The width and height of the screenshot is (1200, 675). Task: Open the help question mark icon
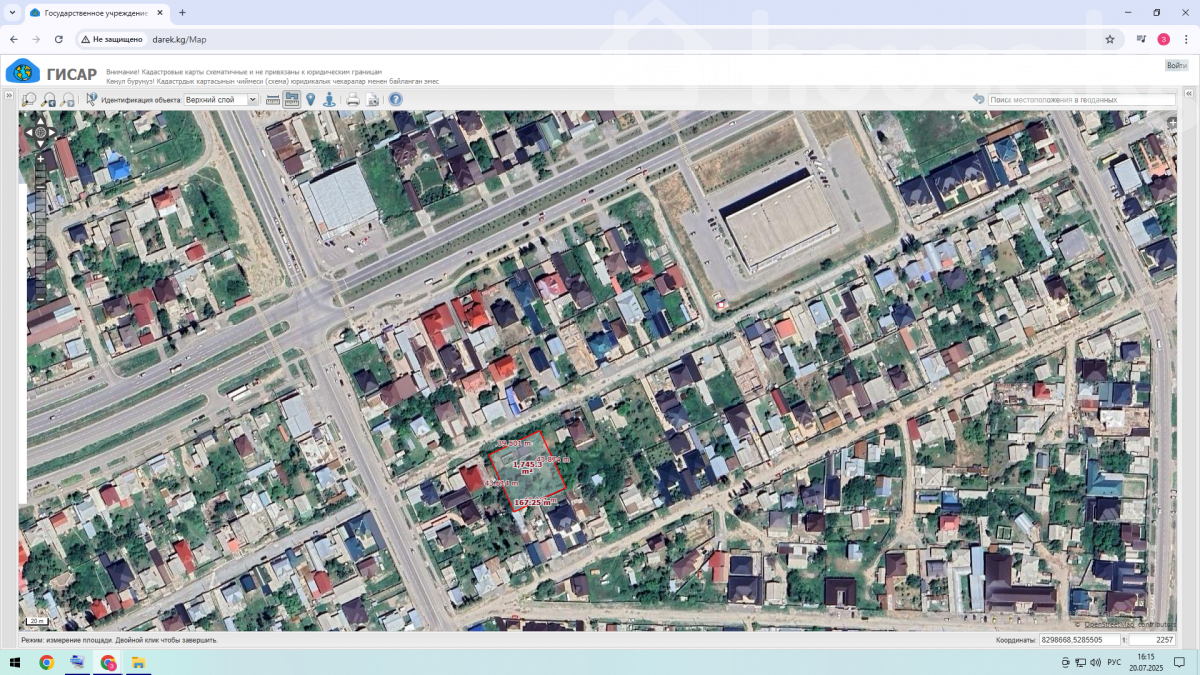[x=395, y=100]
